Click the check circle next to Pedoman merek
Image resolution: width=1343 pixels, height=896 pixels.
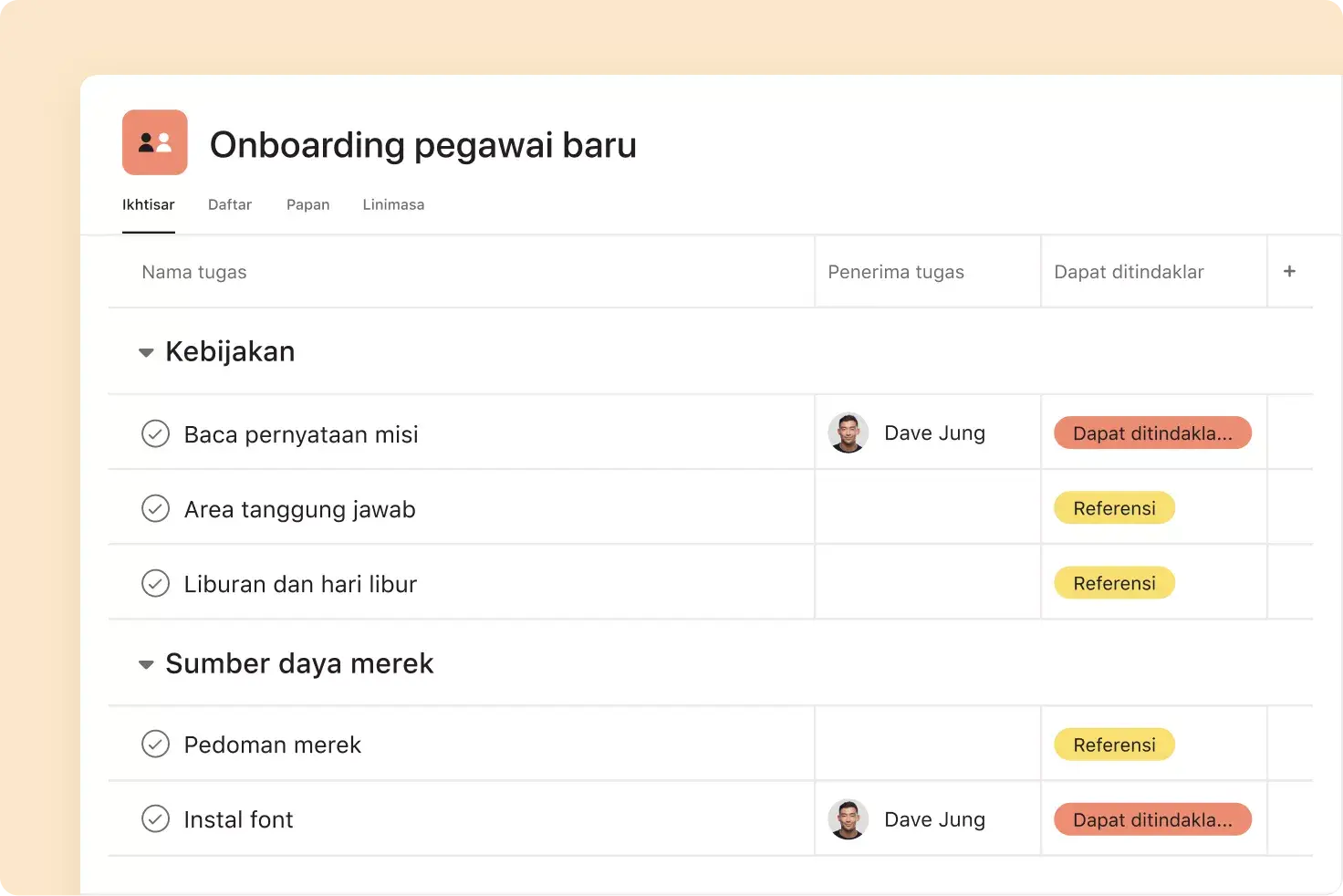(156, 744)
